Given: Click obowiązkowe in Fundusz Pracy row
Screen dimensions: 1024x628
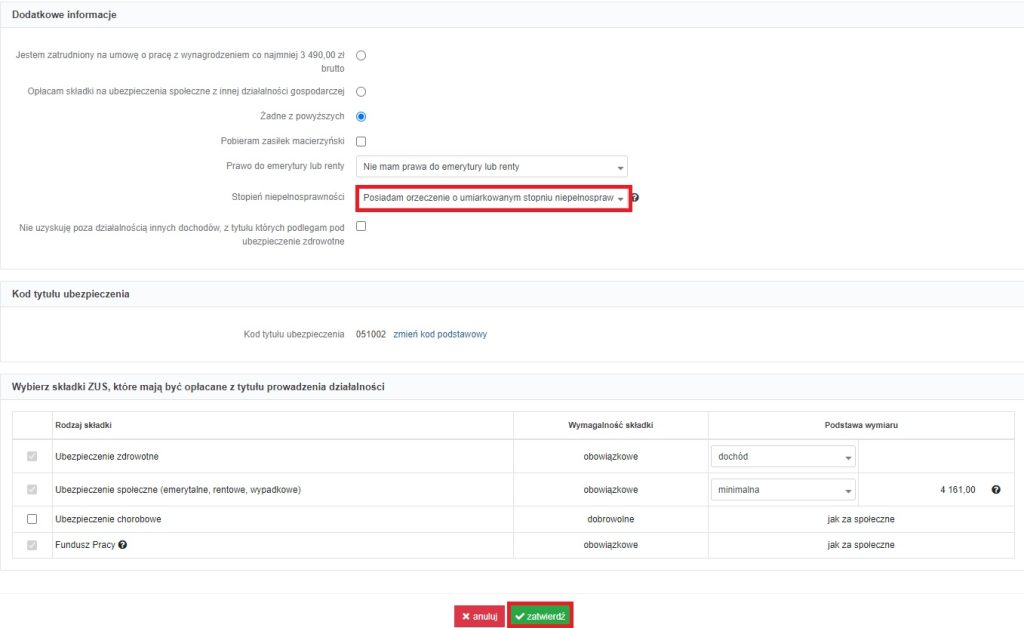Looking at the screenshot, I should 611,544.
